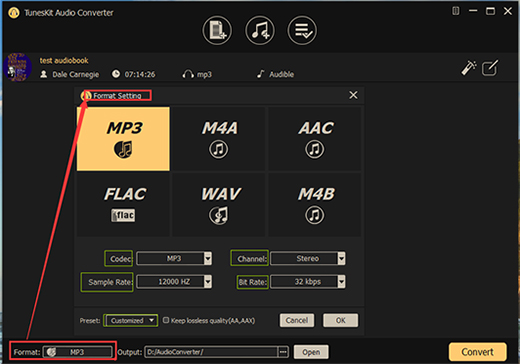Click the Format MP3 selector at bottom
The image size is (520, 364).
[77, 352]
